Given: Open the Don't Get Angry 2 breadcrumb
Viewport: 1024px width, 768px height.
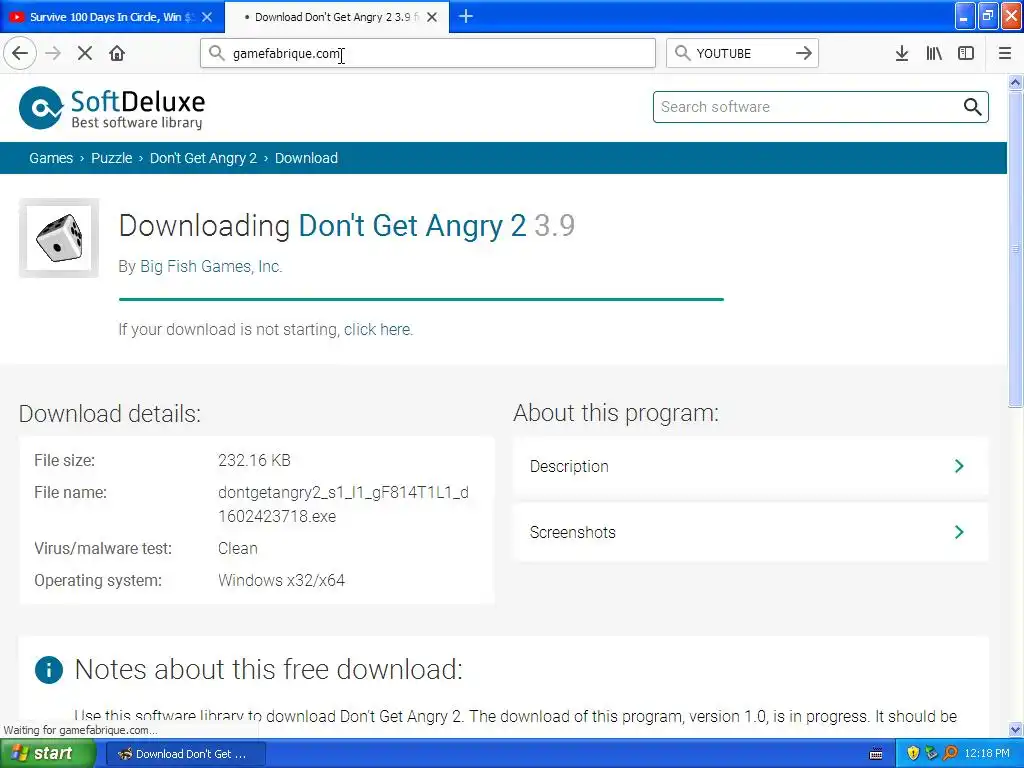Looking at the screenshot, I should pos(203,158).
